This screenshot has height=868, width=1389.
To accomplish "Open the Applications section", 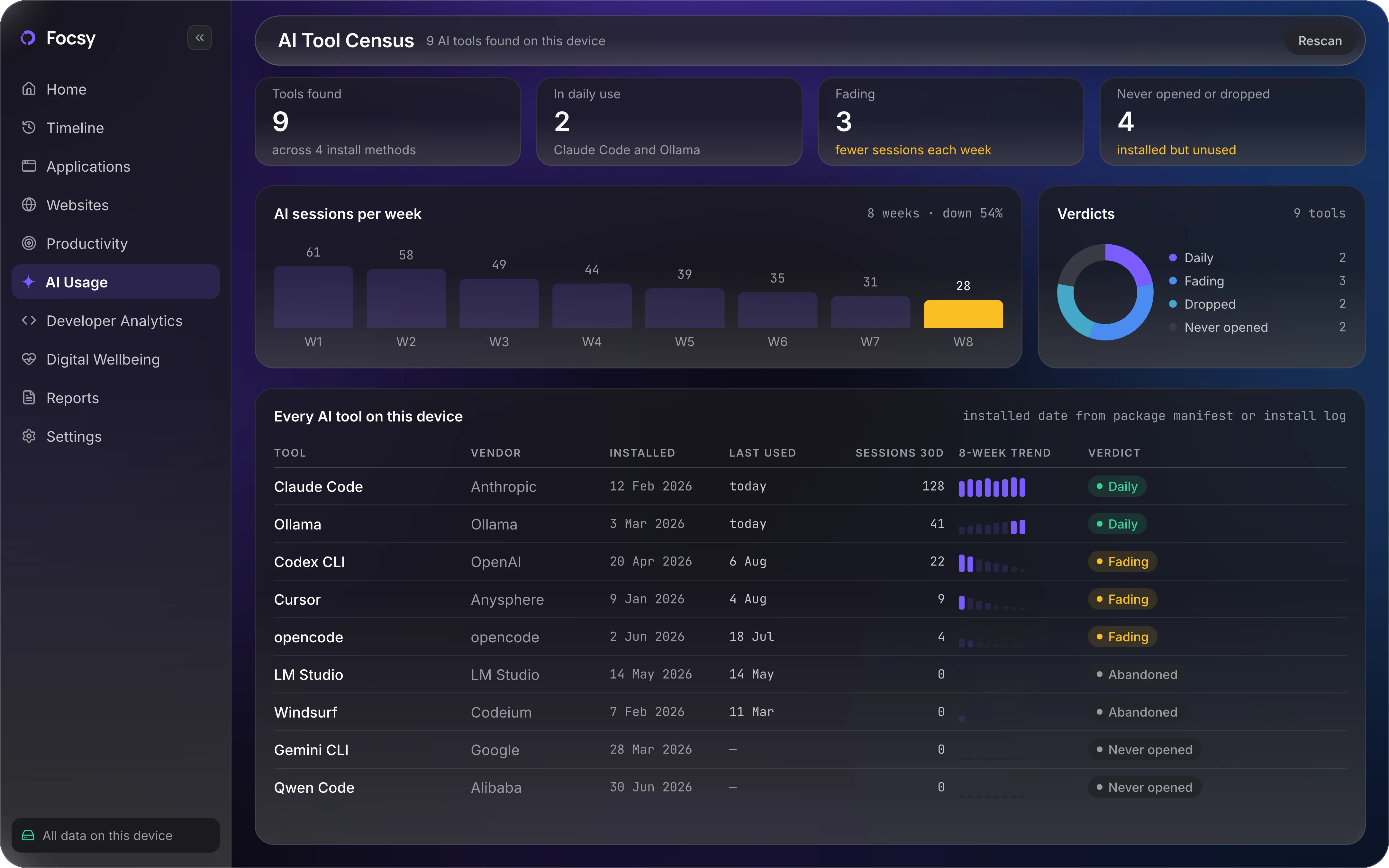I will (115, 166).
